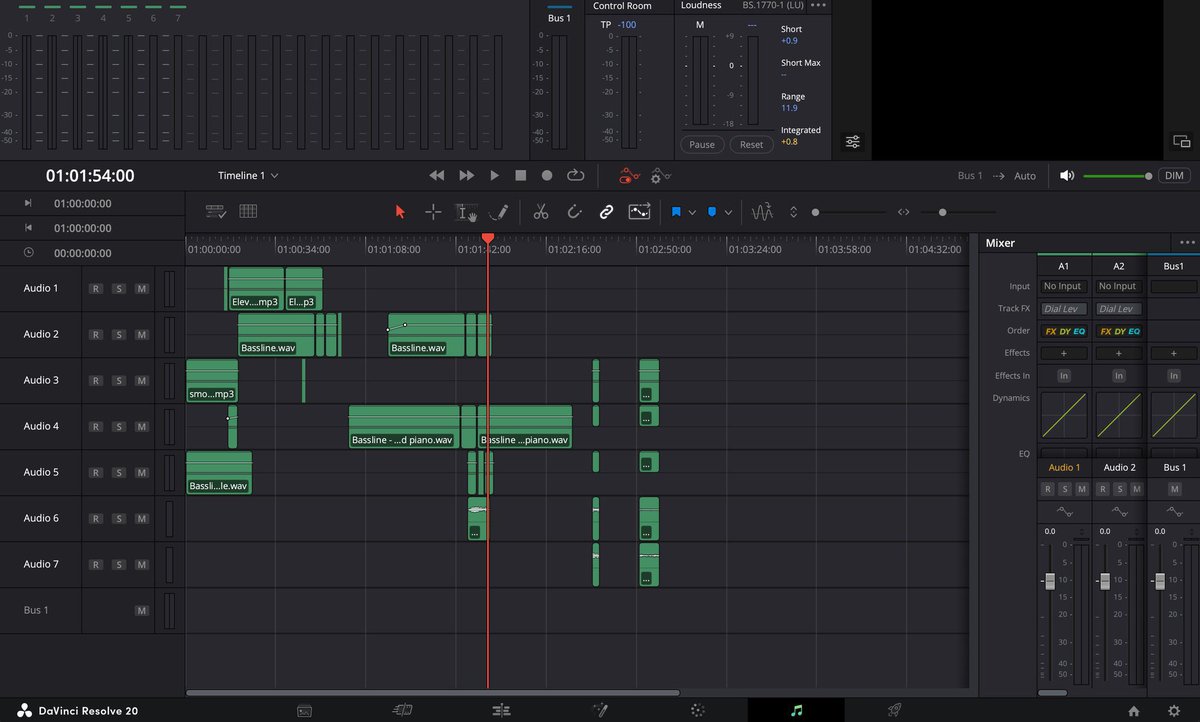This screenshot has height=722, width=1200.
Task: Open loudness meter settings sliders icon
Action: tap(853, 142)
